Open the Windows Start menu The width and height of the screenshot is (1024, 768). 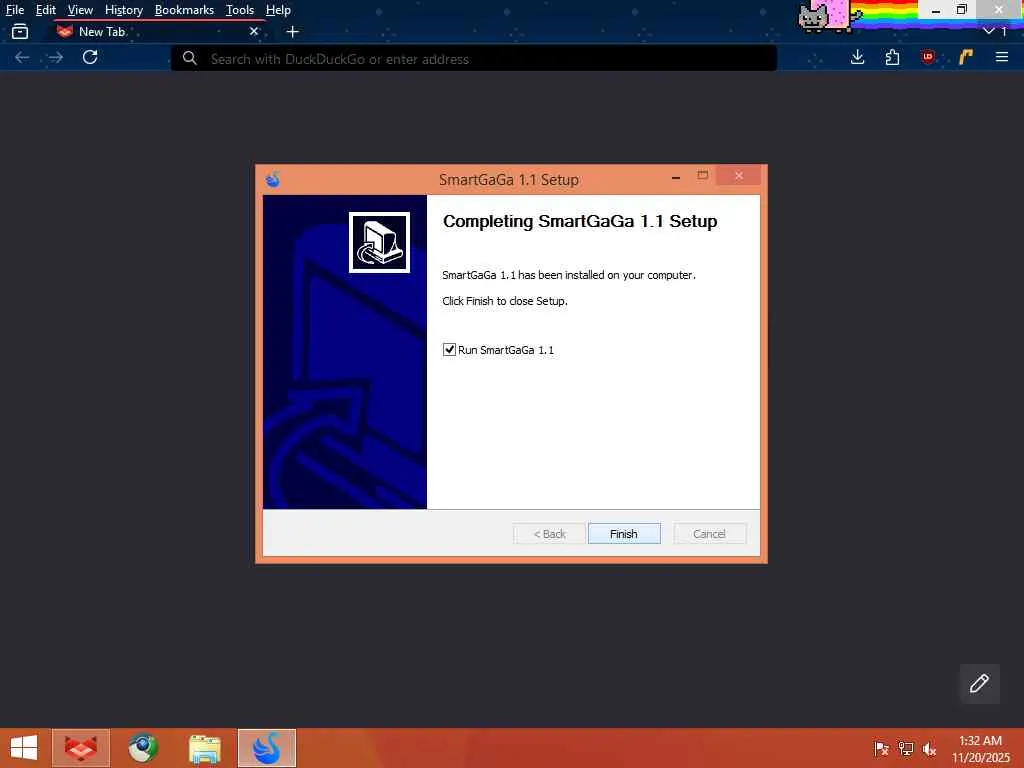(x=24, y=748)
